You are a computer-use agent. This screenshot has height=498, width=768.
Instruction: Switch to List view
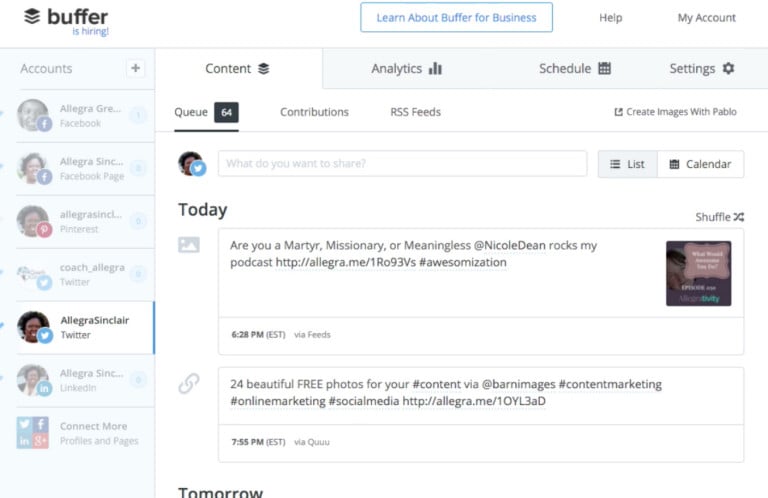tap(627, 164)
